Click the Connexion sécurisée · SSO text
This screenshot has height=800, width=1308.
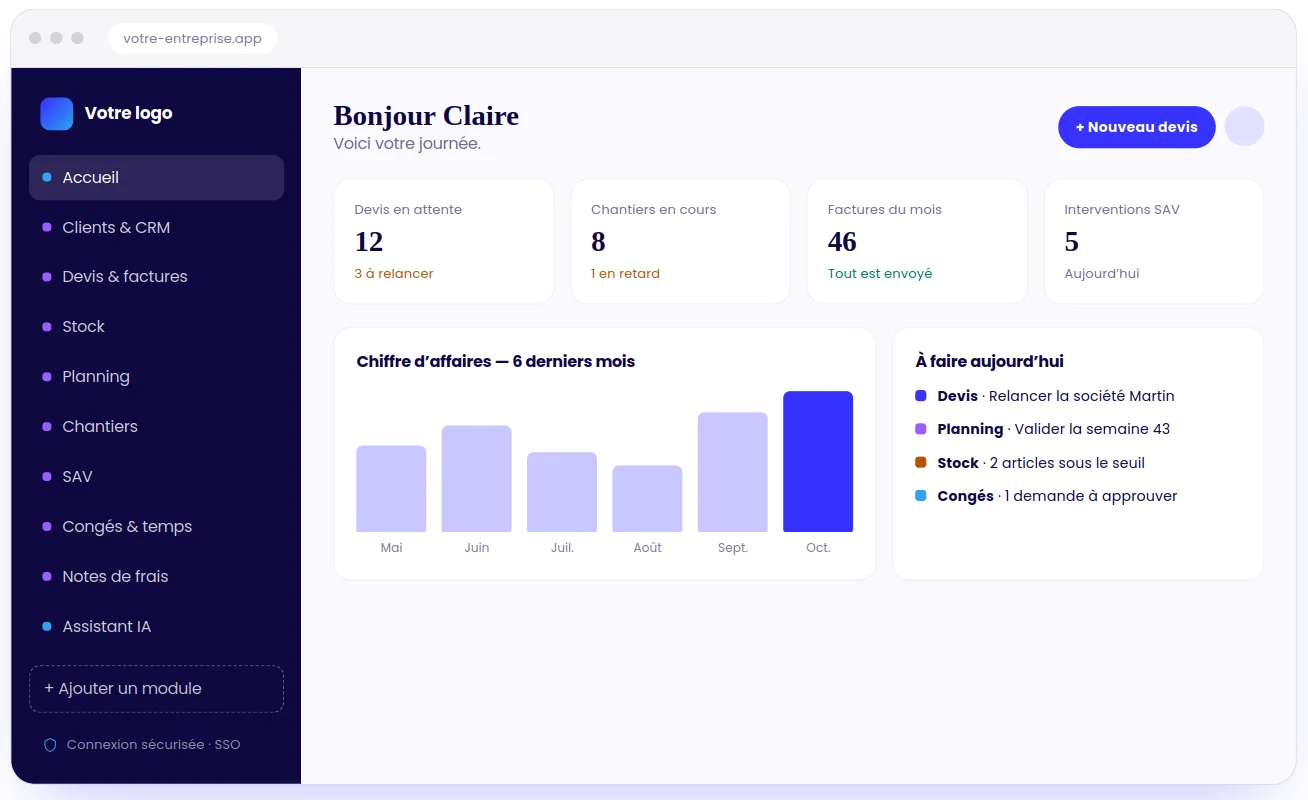(x=154, y=745)
